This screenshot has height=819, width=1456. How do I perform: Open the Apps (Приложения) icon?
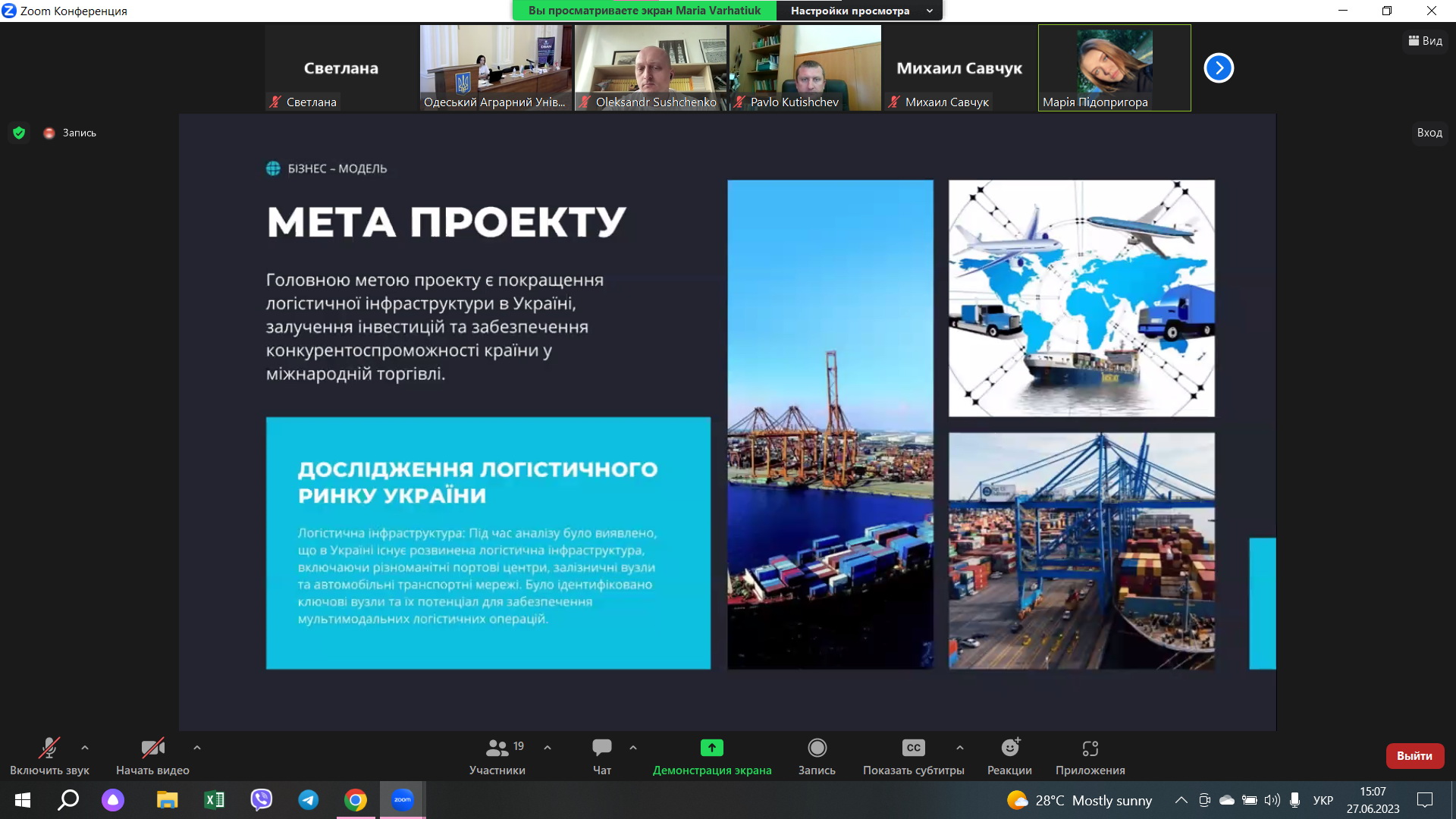[1090, 748]
